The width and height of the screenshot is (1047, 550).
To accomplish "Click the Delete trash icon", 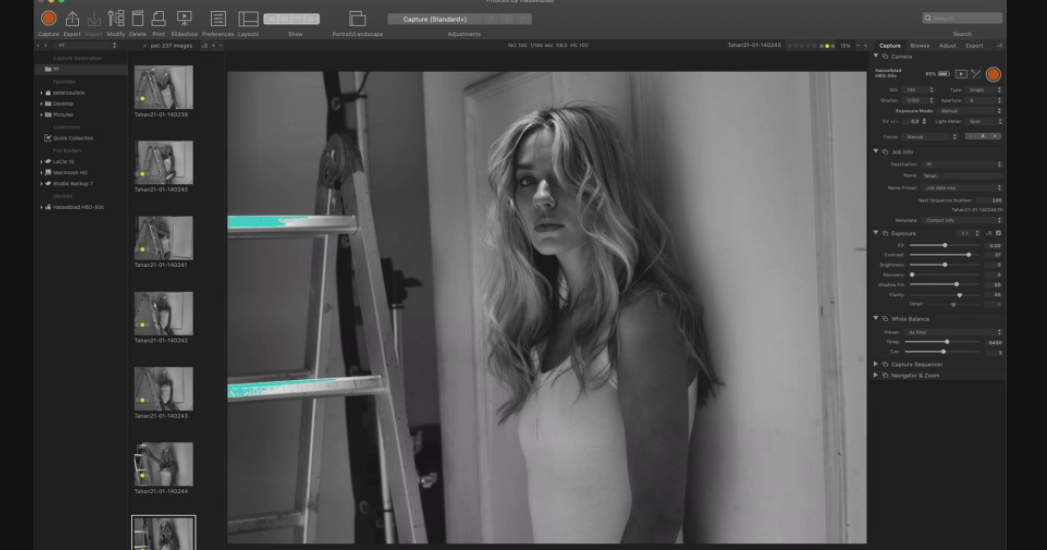I will click(138, 19).
